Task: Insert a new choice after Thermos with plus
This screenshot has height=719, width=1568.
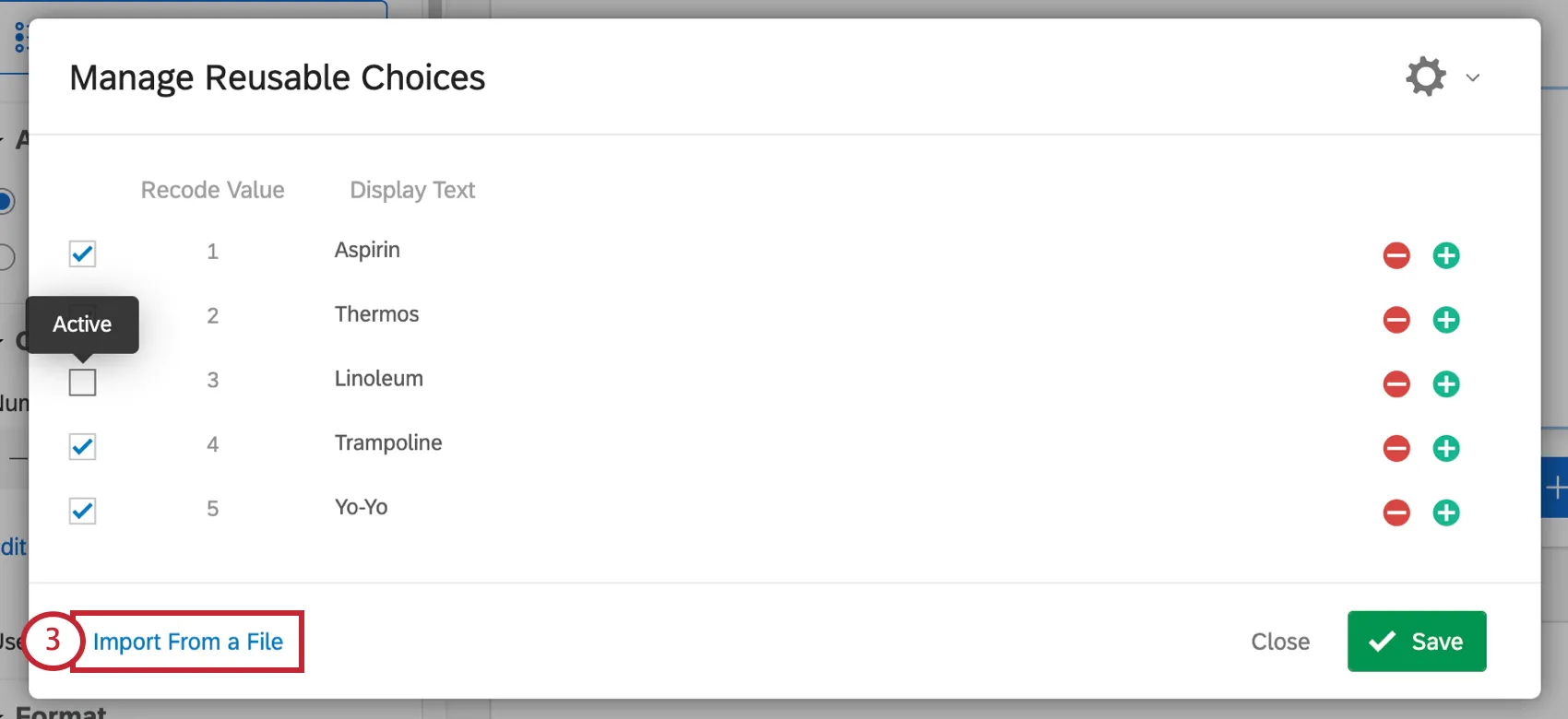Action: [1445, 320]
